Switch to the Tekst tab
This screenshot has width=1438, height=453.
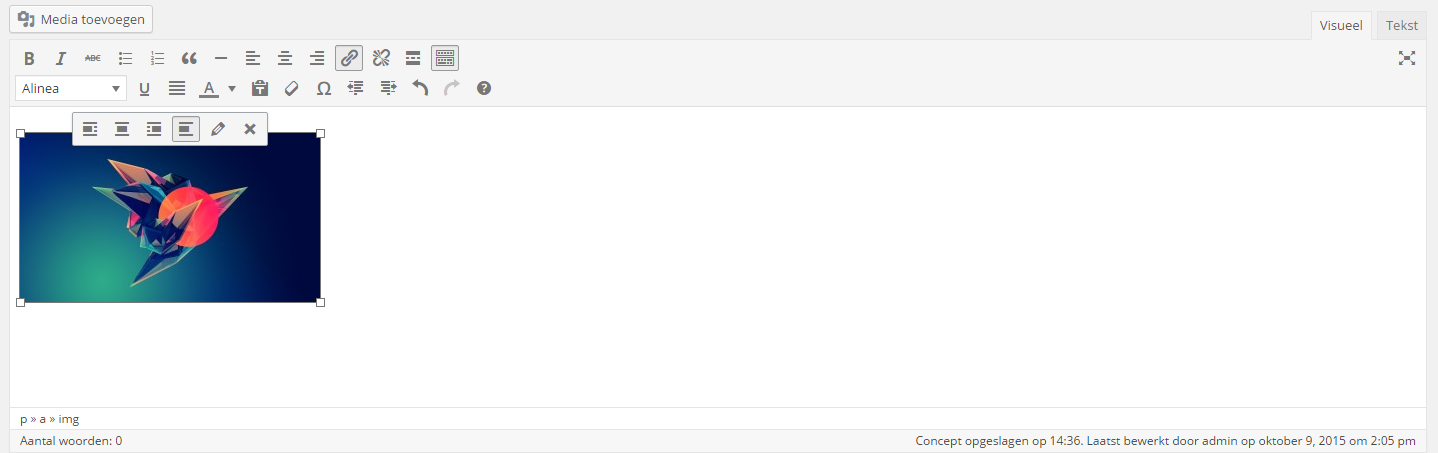pos(1401,26)
